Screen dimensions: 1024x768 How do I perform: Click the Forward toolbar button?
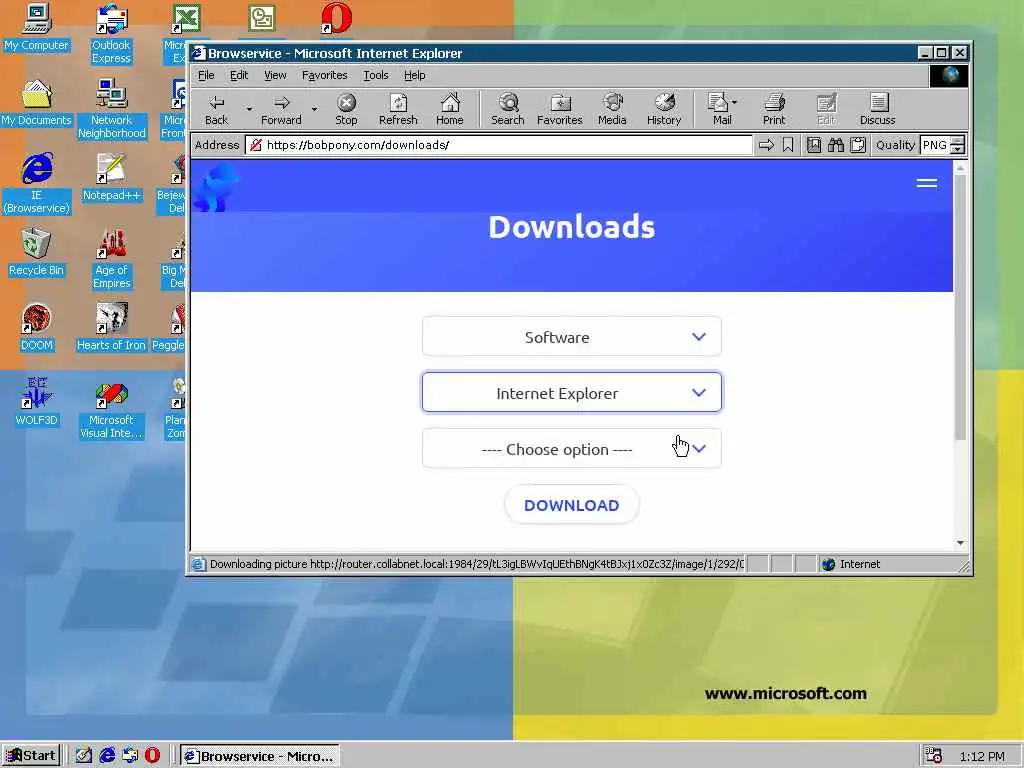(x=281, y=109)
